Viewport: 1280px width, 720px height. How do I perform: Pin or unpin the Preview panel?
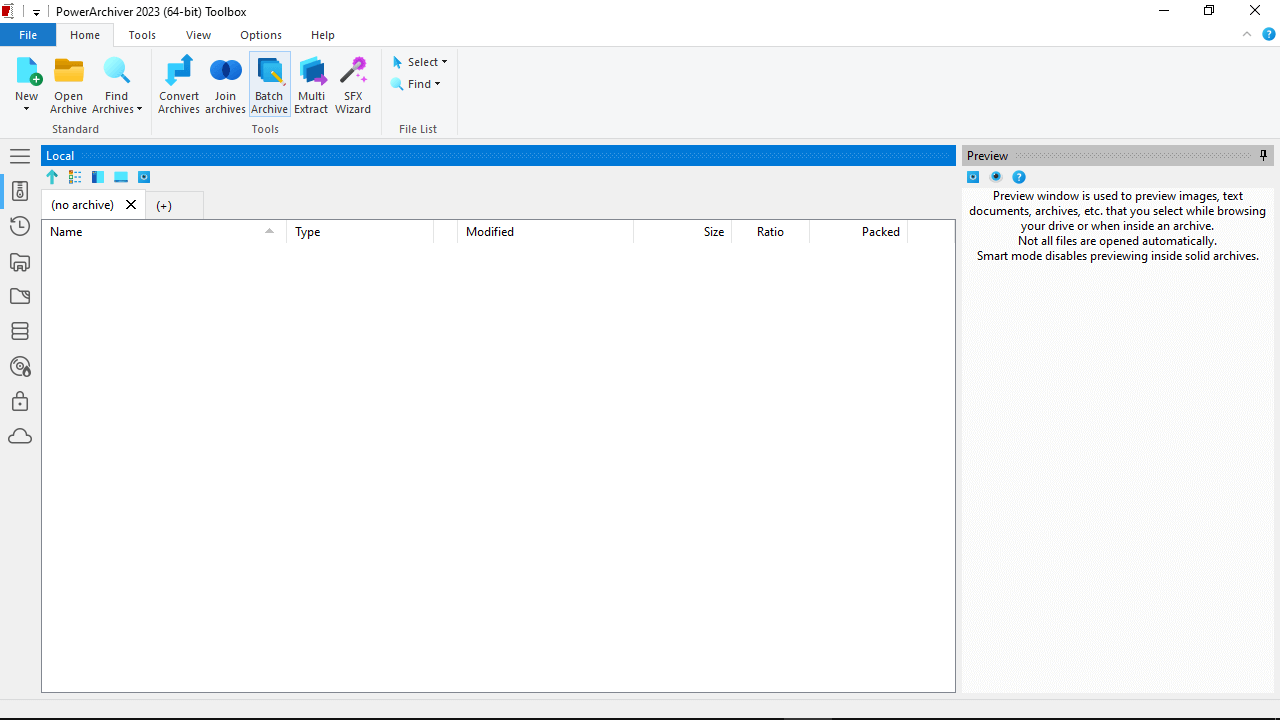(1264, 155)
